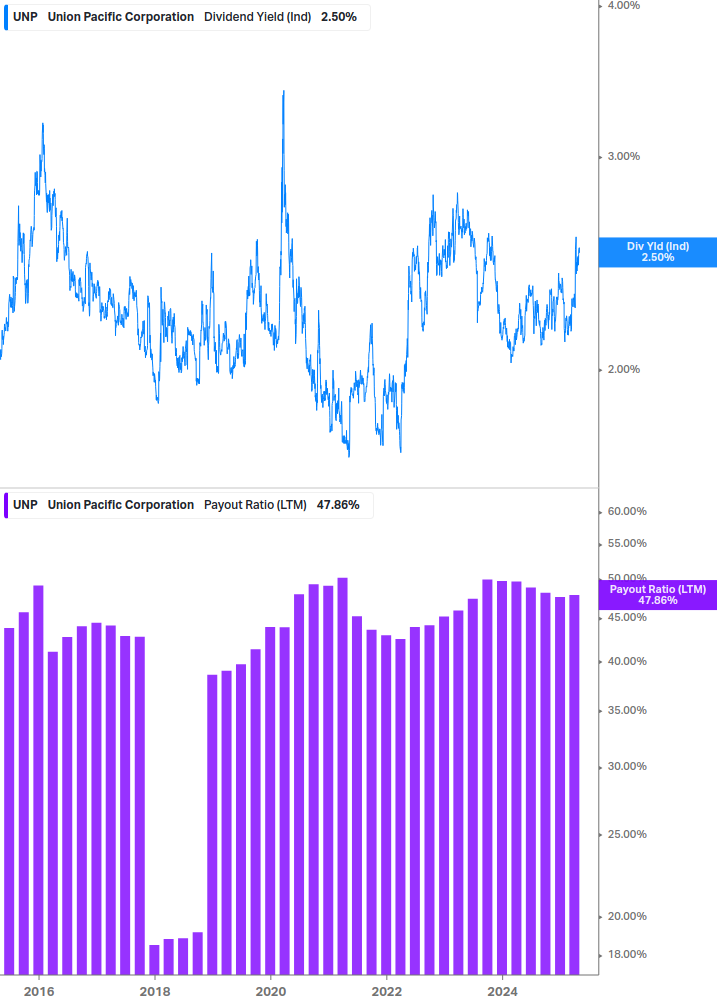The height and width of the screenshot is (1005, 717).
Task: Click the Payout Ratio (LTM) legend label
Action: point(255,505)
